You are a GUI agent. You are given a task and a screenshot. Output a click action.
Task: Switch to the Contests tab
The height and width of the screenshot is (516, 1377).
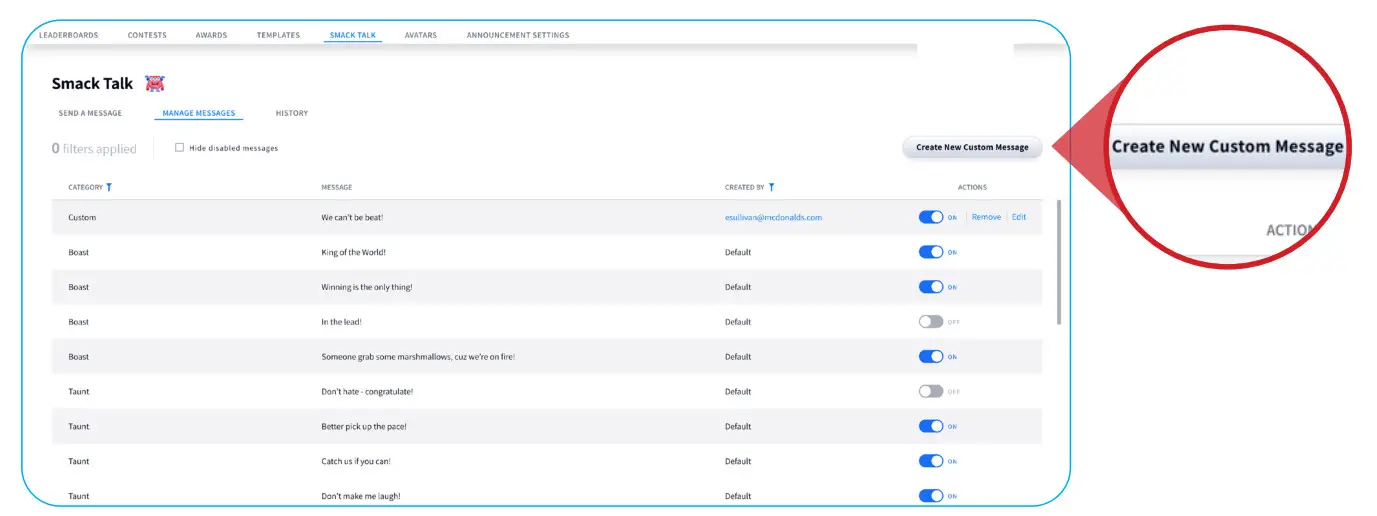[x=147, y=35]
